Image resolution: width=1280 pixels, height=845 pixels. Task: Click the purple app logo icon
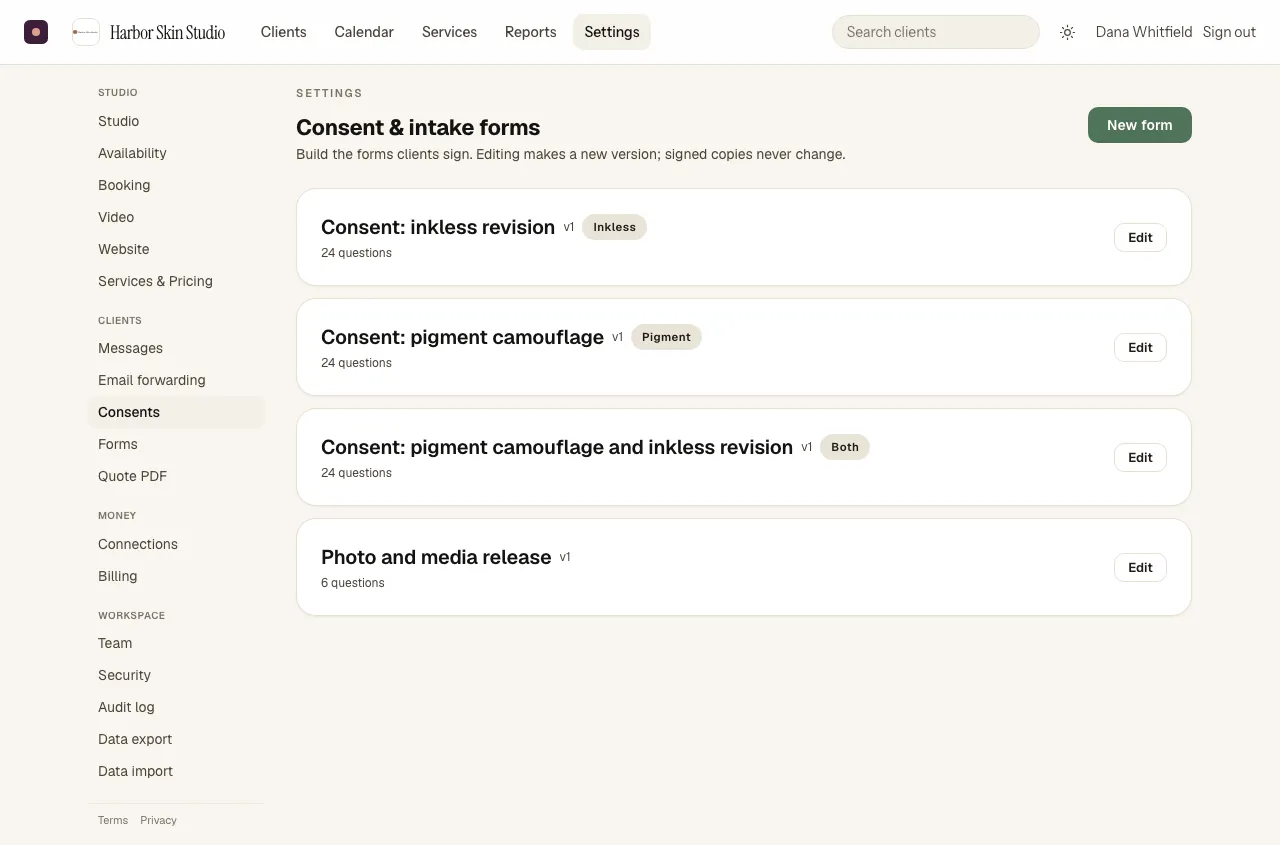coord(36,32)
